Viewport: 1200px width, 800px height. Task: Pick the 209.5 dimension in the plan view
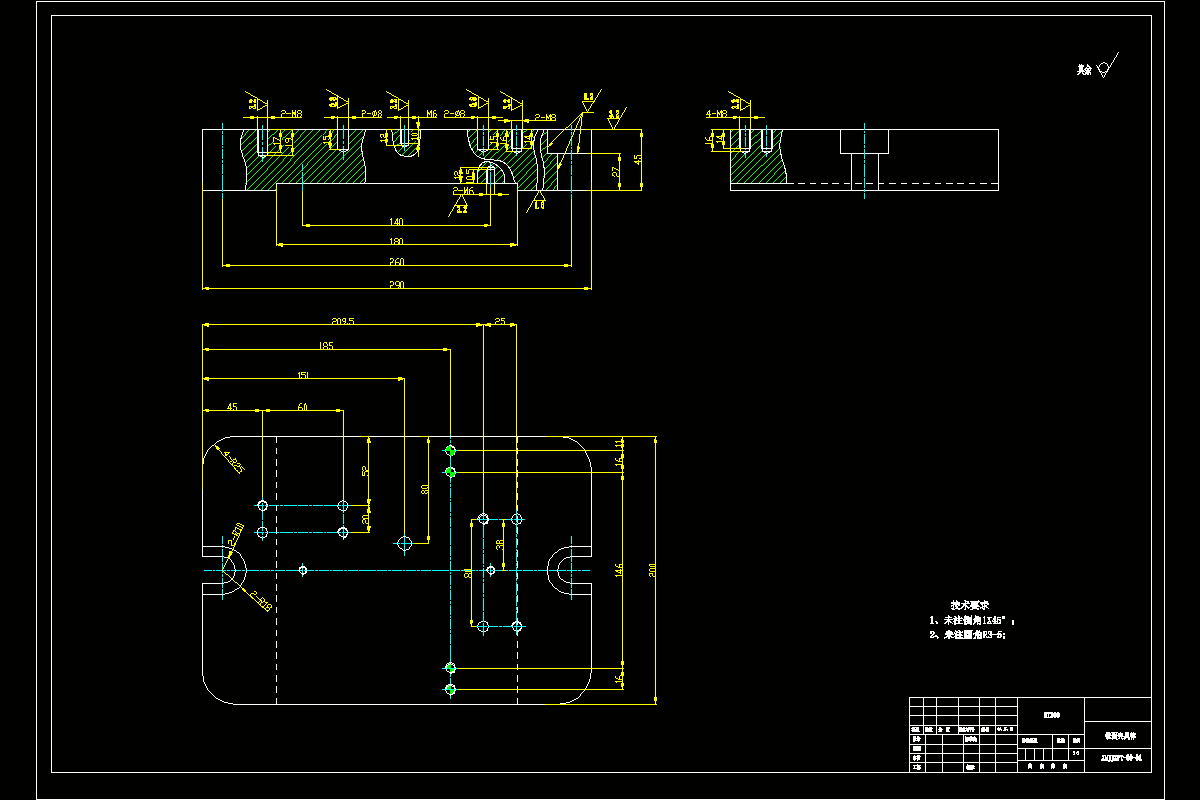click(343, 321)
